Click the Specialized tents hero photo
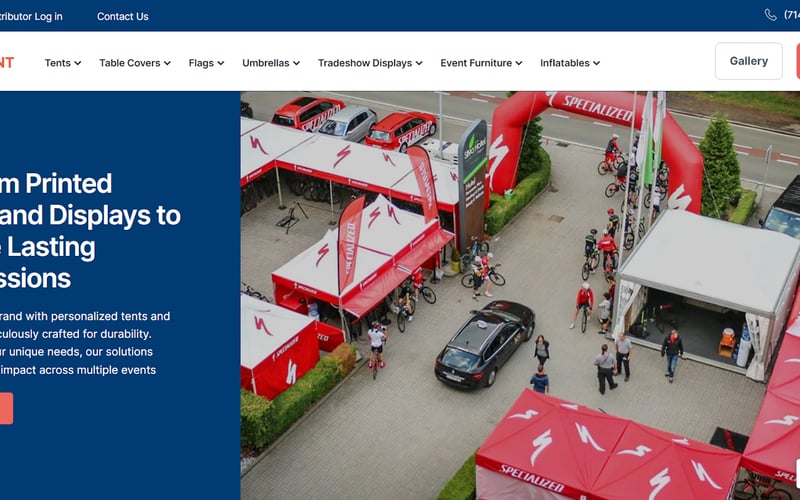Viewport: 800px width, 500px height. 520,295
